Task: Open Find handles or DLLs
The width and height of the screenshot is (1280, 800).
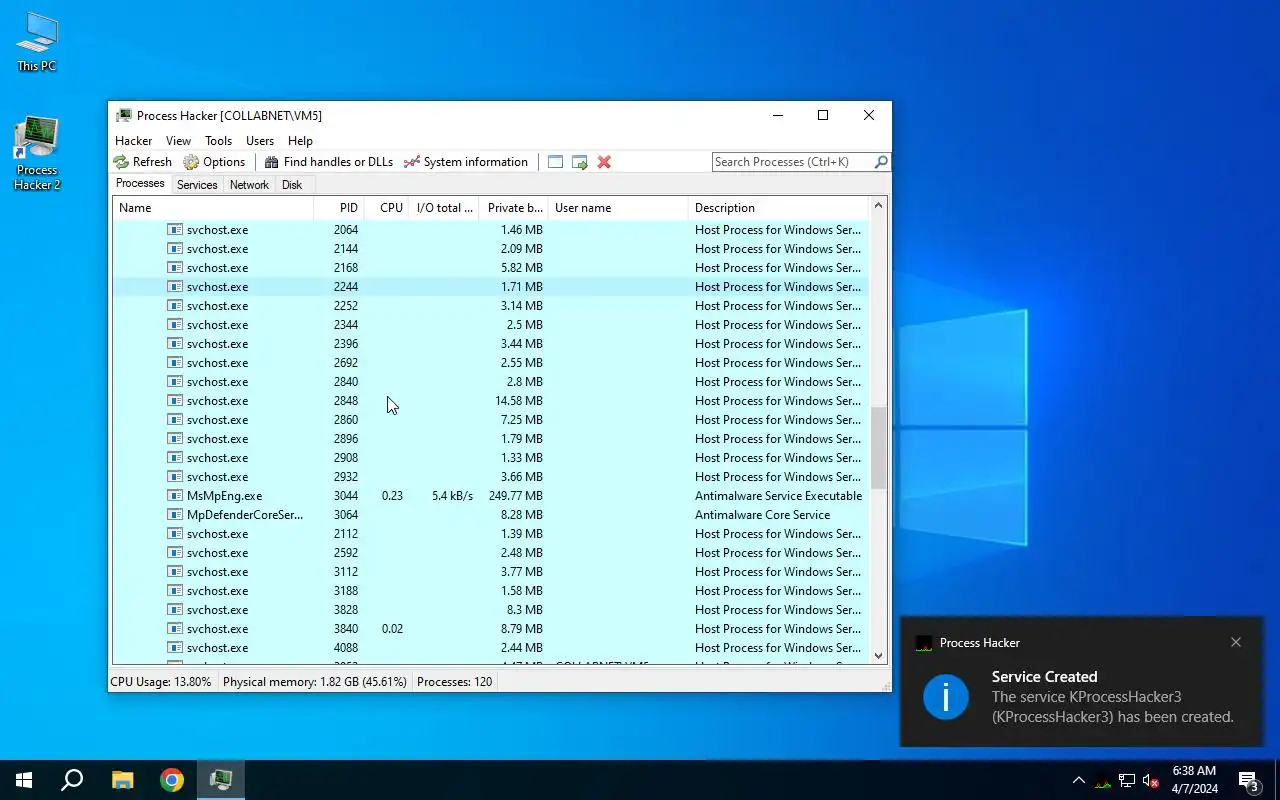Action: (x=328, y=162)
